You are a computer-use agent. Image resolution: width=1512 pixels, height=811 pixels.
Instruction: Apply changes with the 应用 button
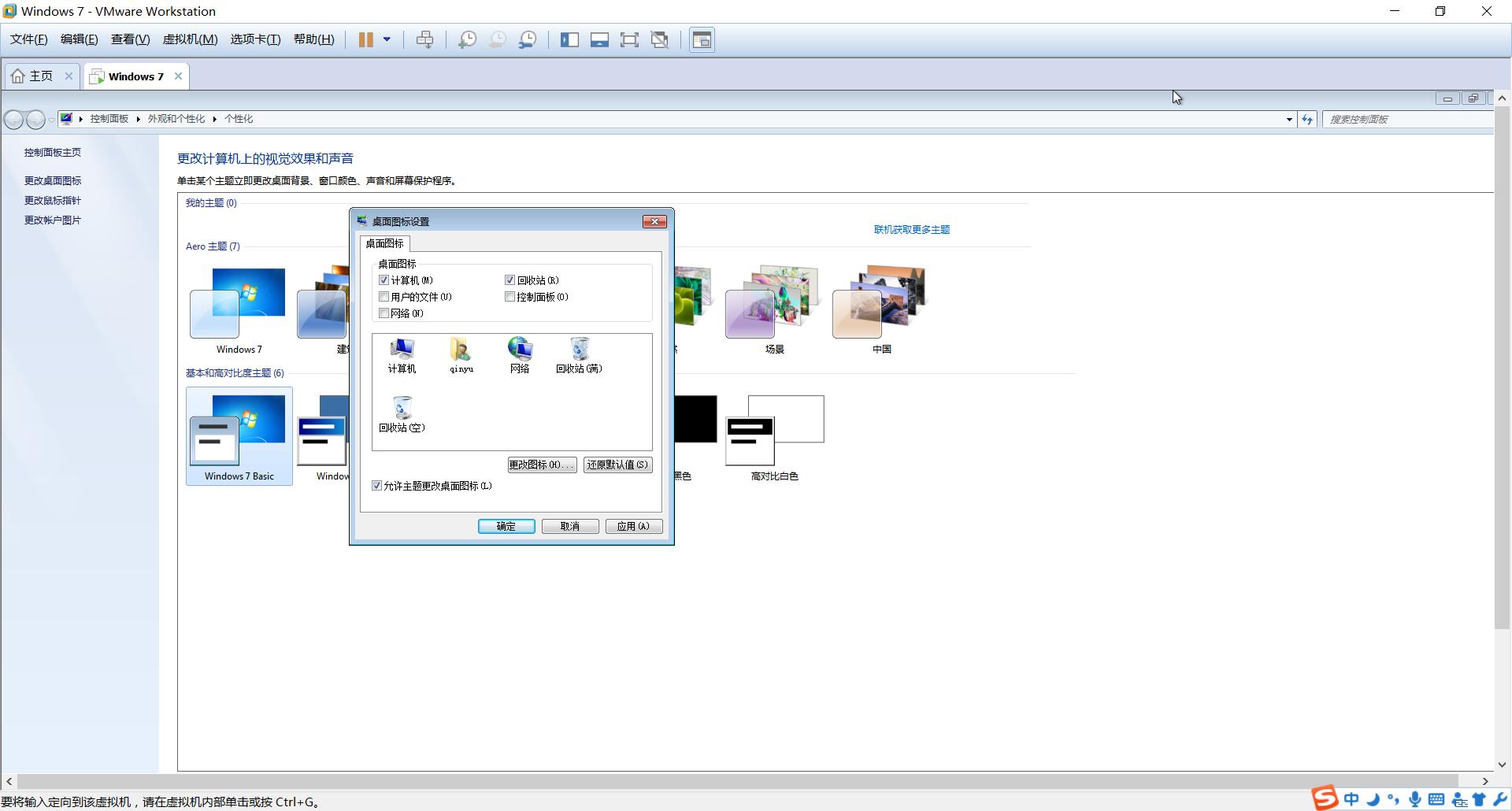pyautogui.click(x=634, y=526)
